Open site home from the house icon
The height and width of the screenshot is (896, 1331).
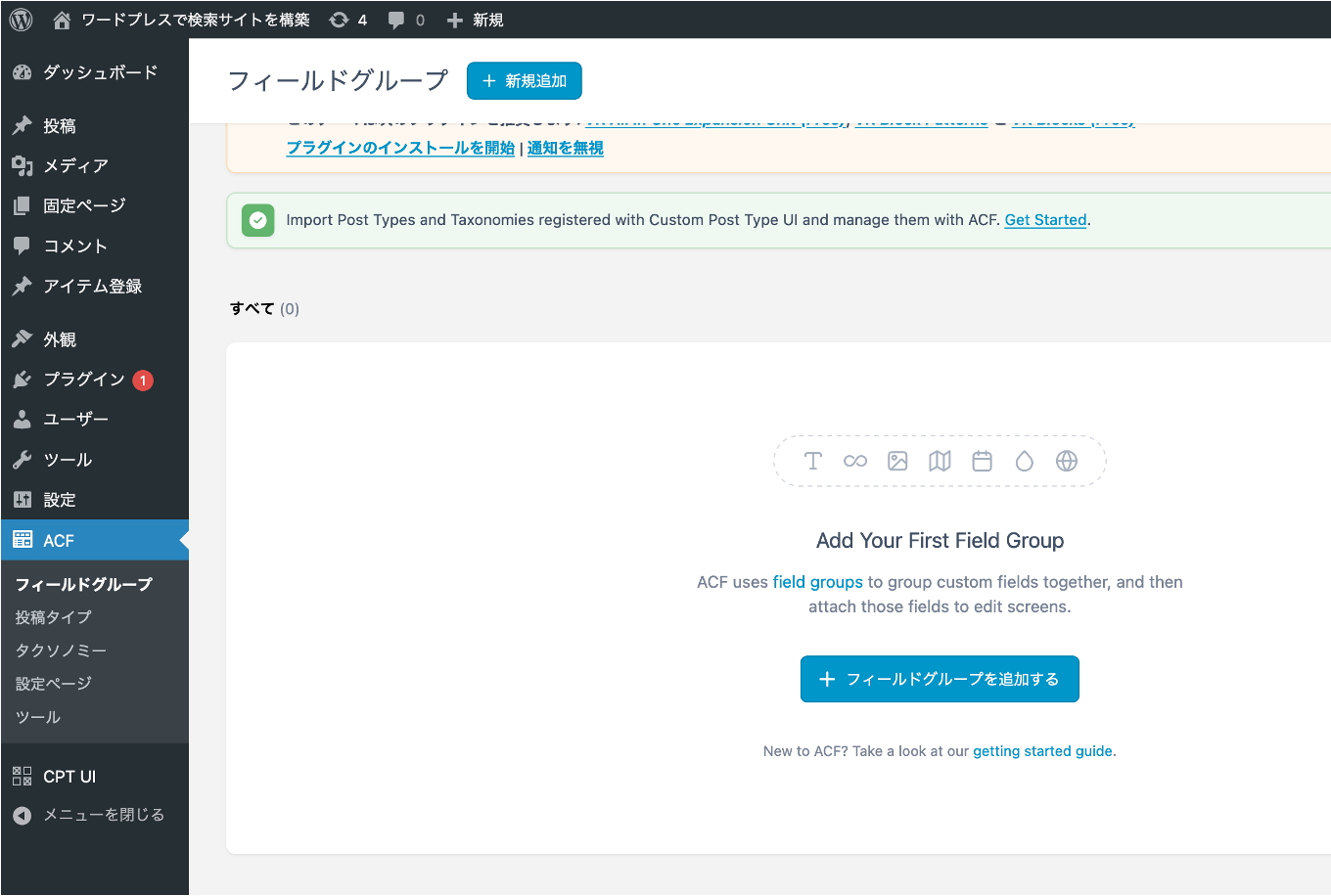[63, 20]
